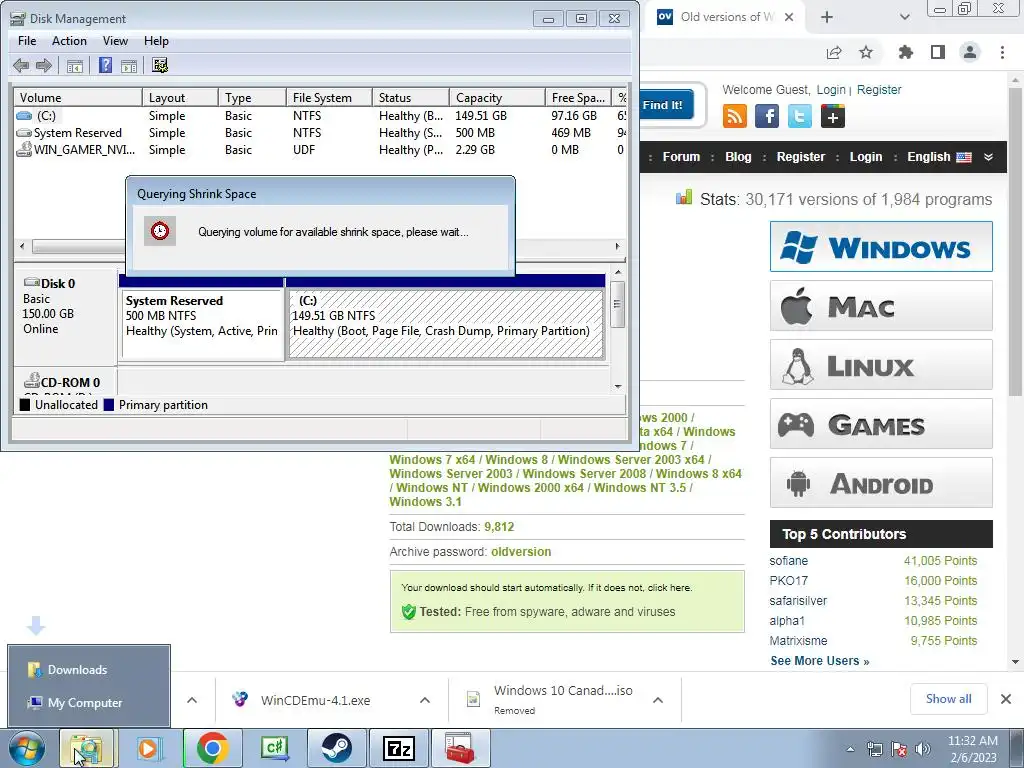Viewport: 1024px width, 768px height.
Task: Click See More Users link
Action: pyautogui.click(x=820, y=661)
